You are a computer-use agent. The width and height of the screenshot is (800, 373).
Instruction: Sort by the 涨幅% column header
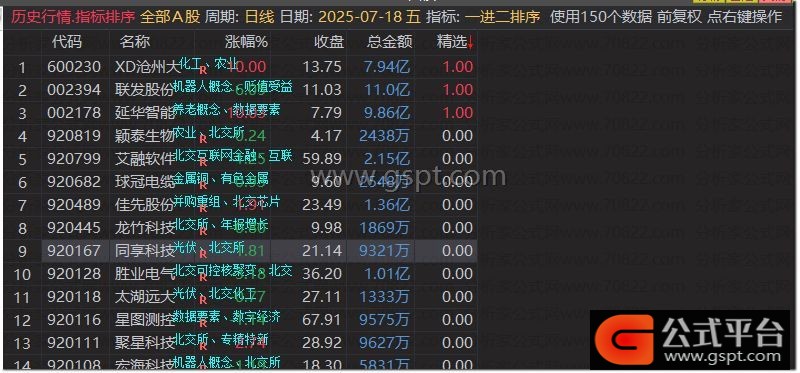pos(246,42)
